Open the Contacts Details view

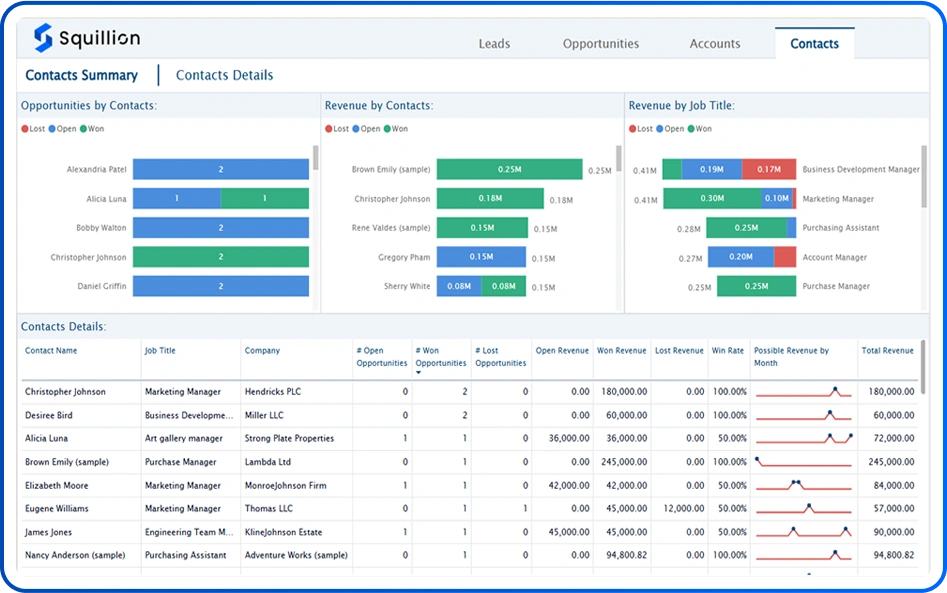tap(224, 75)
